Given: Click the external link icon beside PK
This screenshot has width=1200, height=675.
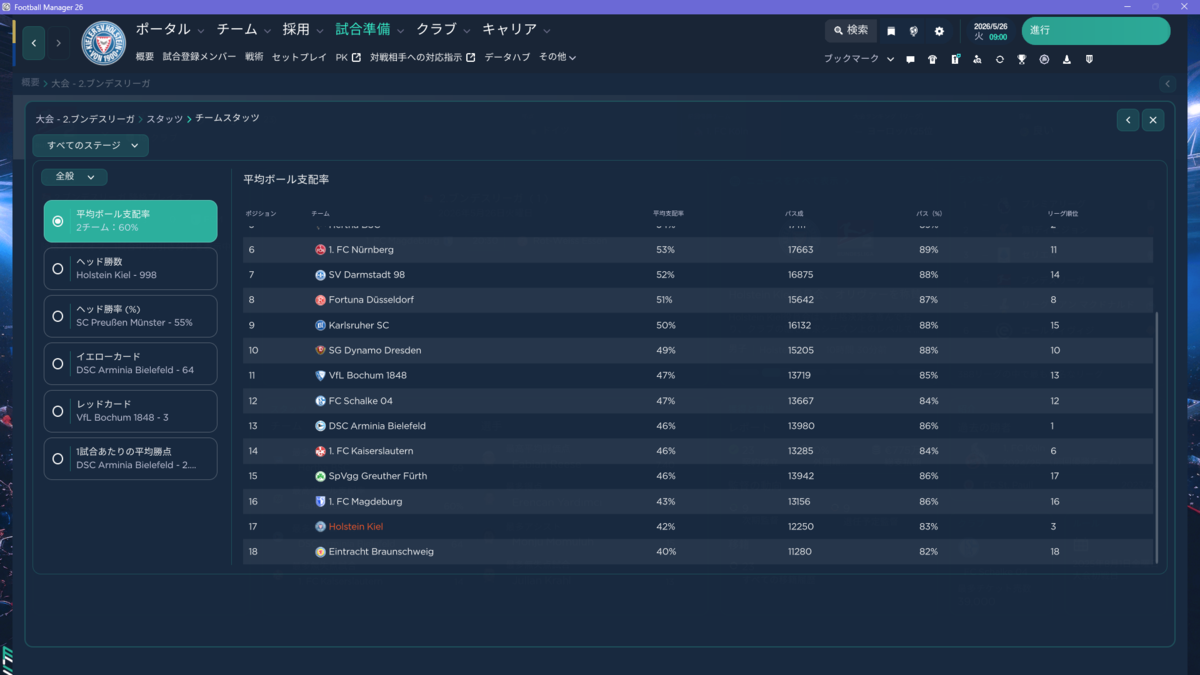Looking at the screenshot, I should coord(356,57).
